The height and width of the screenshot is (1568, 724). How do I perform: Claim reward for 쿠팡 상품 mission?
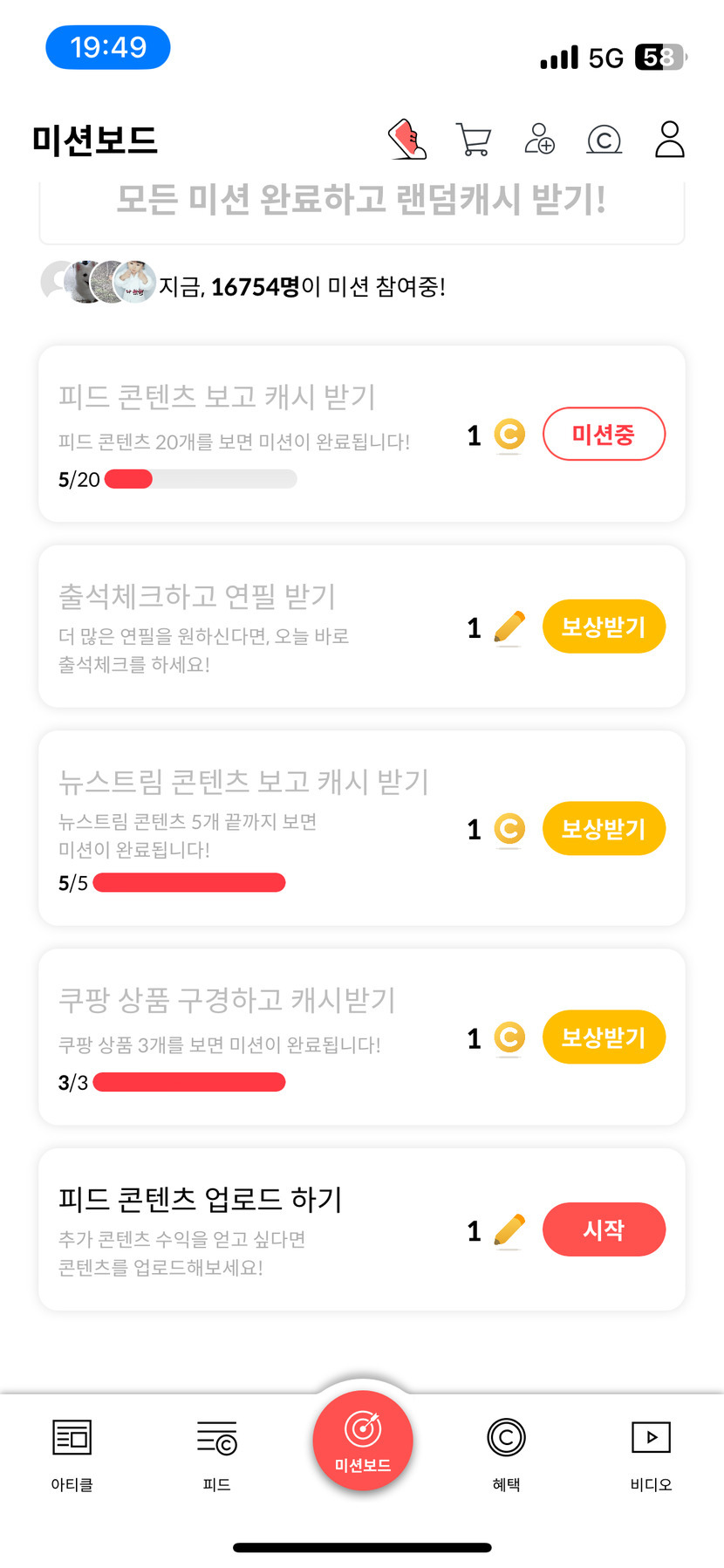pos(604,1037)
